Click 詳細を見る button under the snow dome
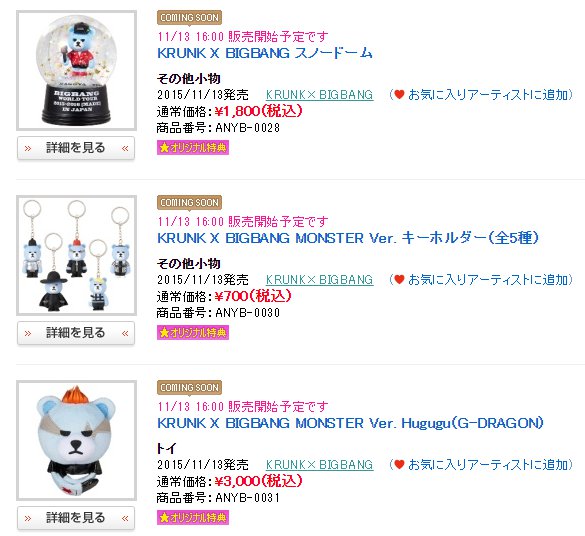 [x=76, y=148]
